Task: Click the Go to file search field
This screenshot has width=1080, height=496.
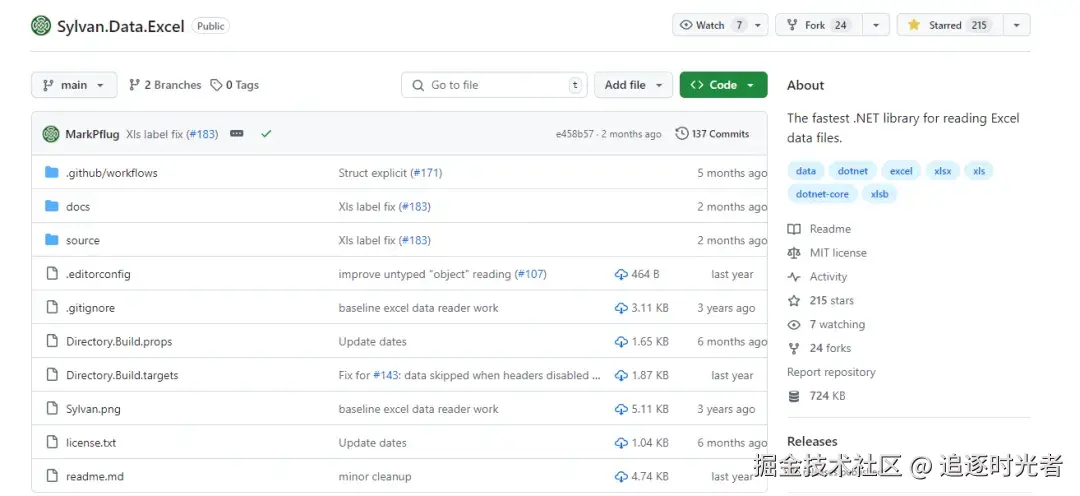Action: (x=495, y=85)
